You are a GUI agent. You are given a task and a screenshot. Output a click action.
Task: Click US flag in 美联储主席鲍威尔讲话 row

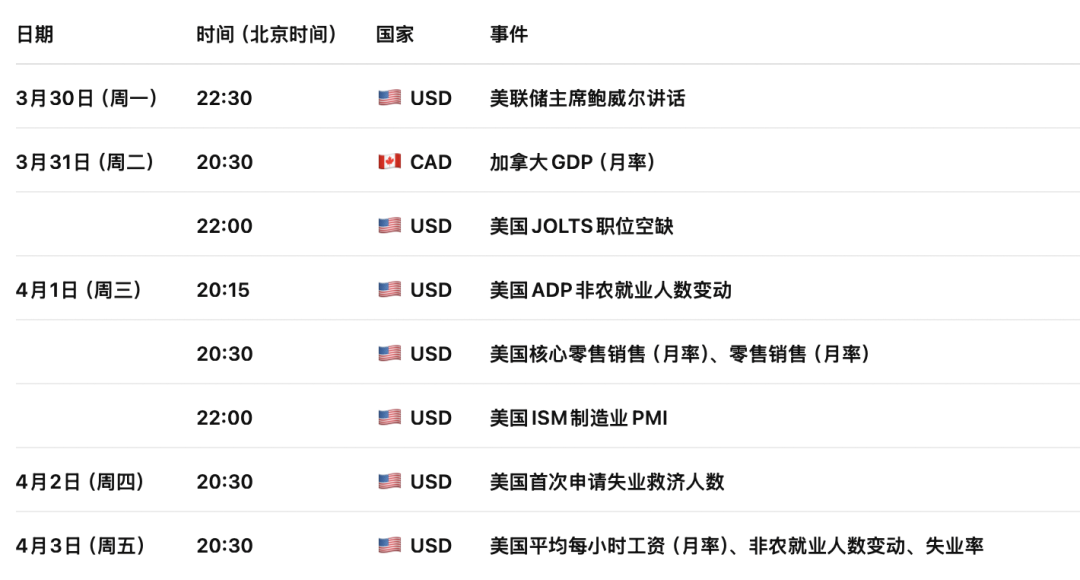(x=389, y=98)
